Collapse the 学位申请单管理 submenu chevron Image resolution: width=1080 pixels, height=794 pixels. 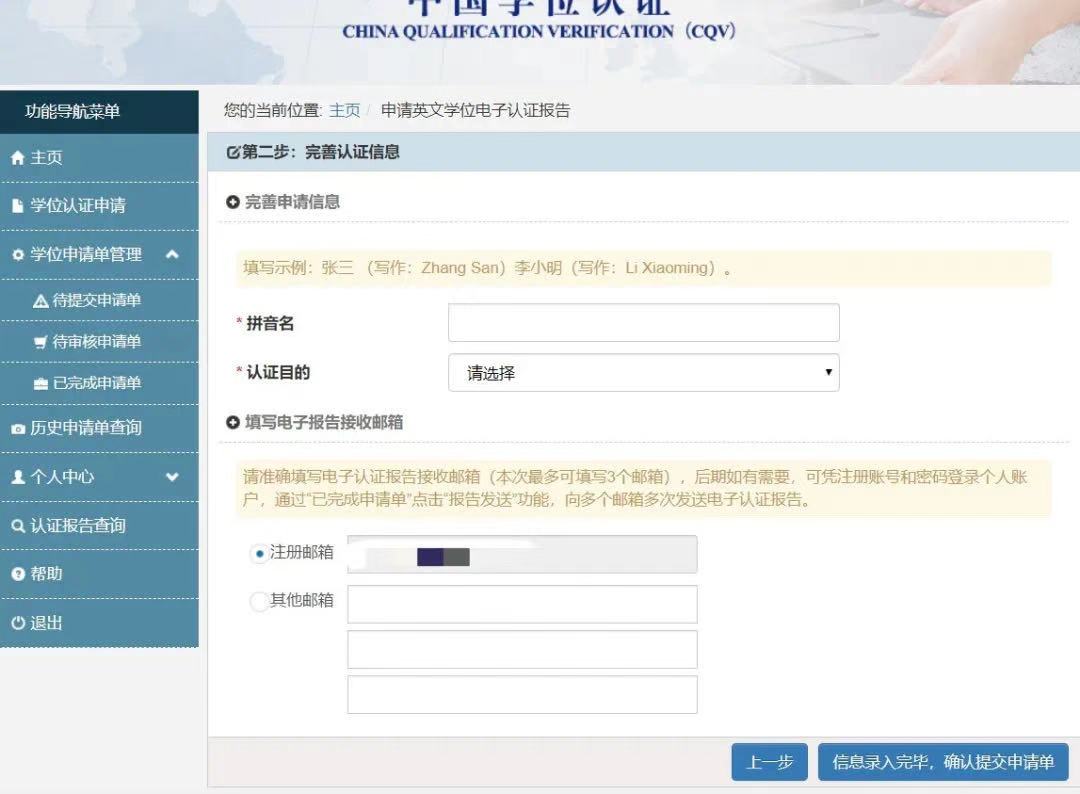172,255
